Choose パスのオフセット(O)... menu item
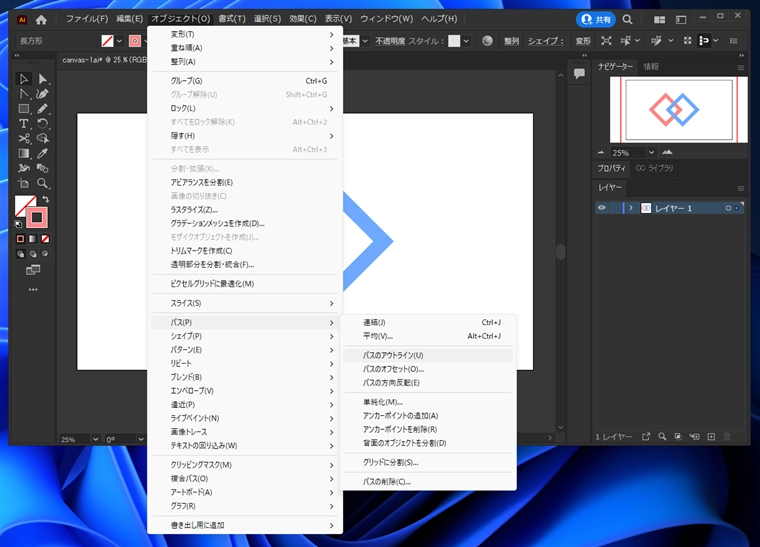Image resolution: width=760 pixels, height=547 pixels. (x=428, y=369)
